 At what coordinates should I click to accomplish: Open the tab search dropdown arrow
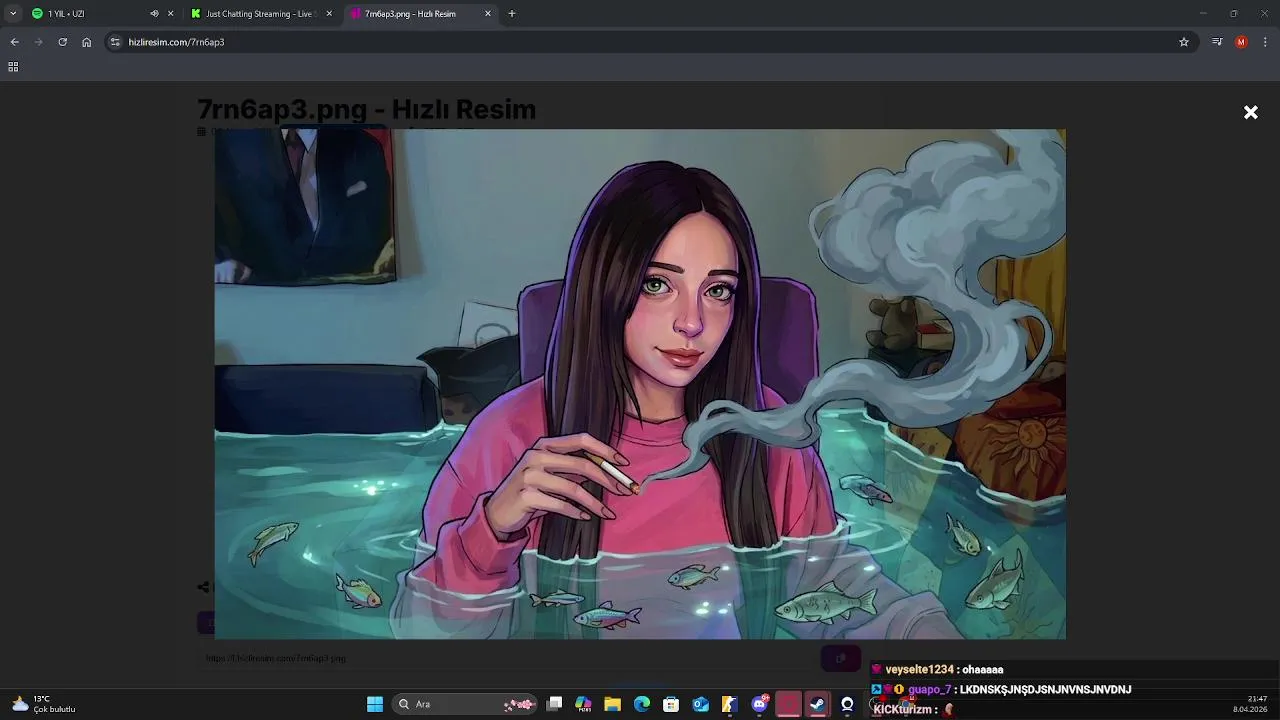[13, 14]
